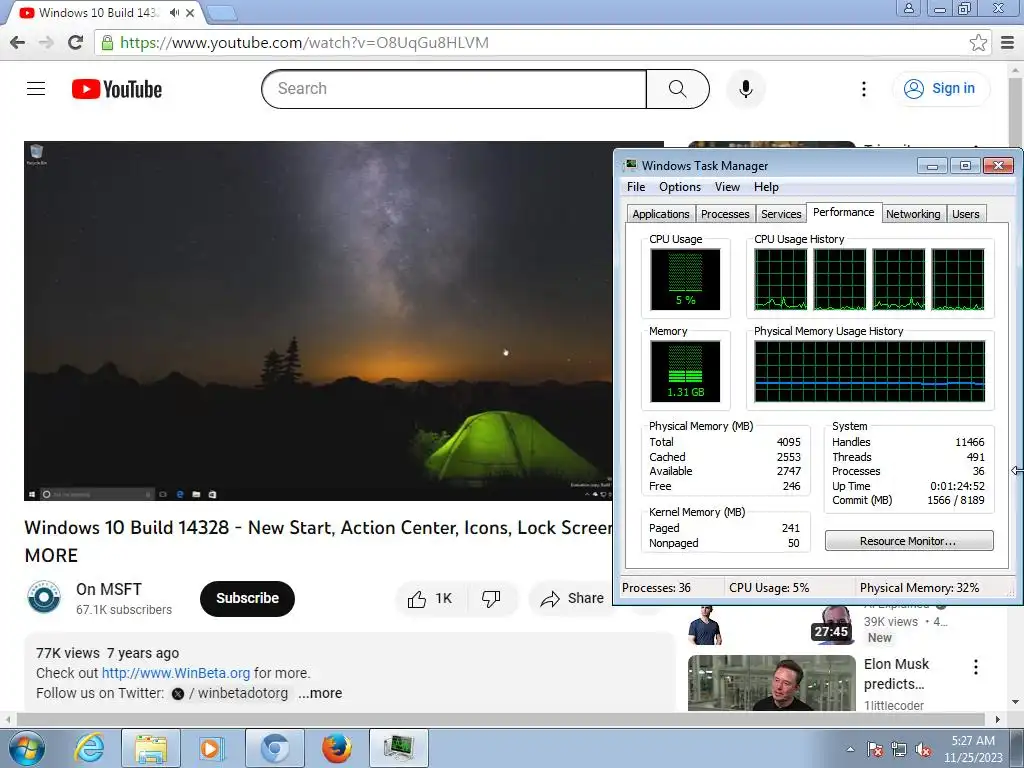
Task: Subscribe to the On MSFT channel
Action: (x=248, y=598)
